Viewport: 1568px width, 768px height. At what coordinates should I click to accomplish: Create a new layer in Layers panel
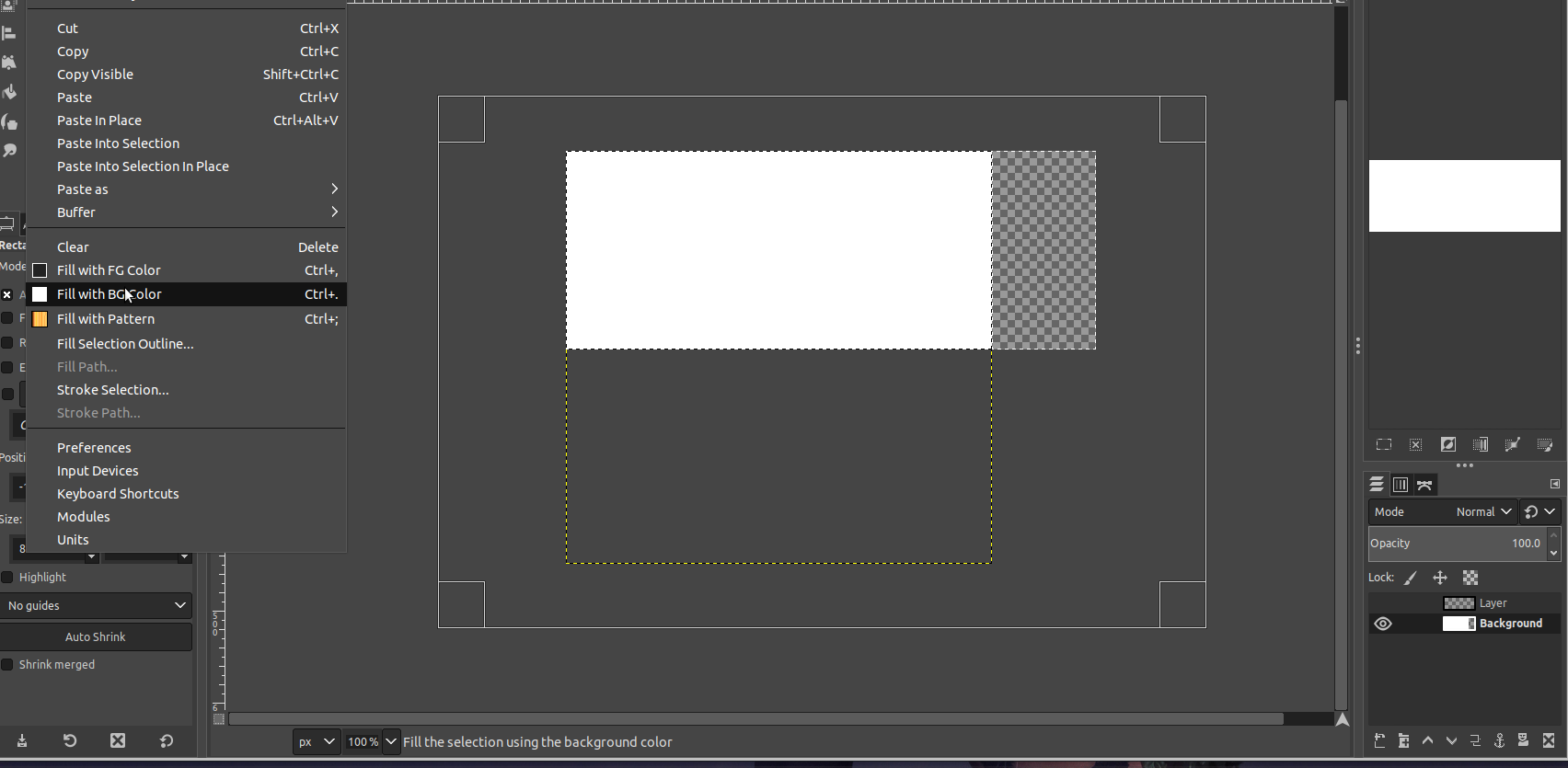point(1379,740)
